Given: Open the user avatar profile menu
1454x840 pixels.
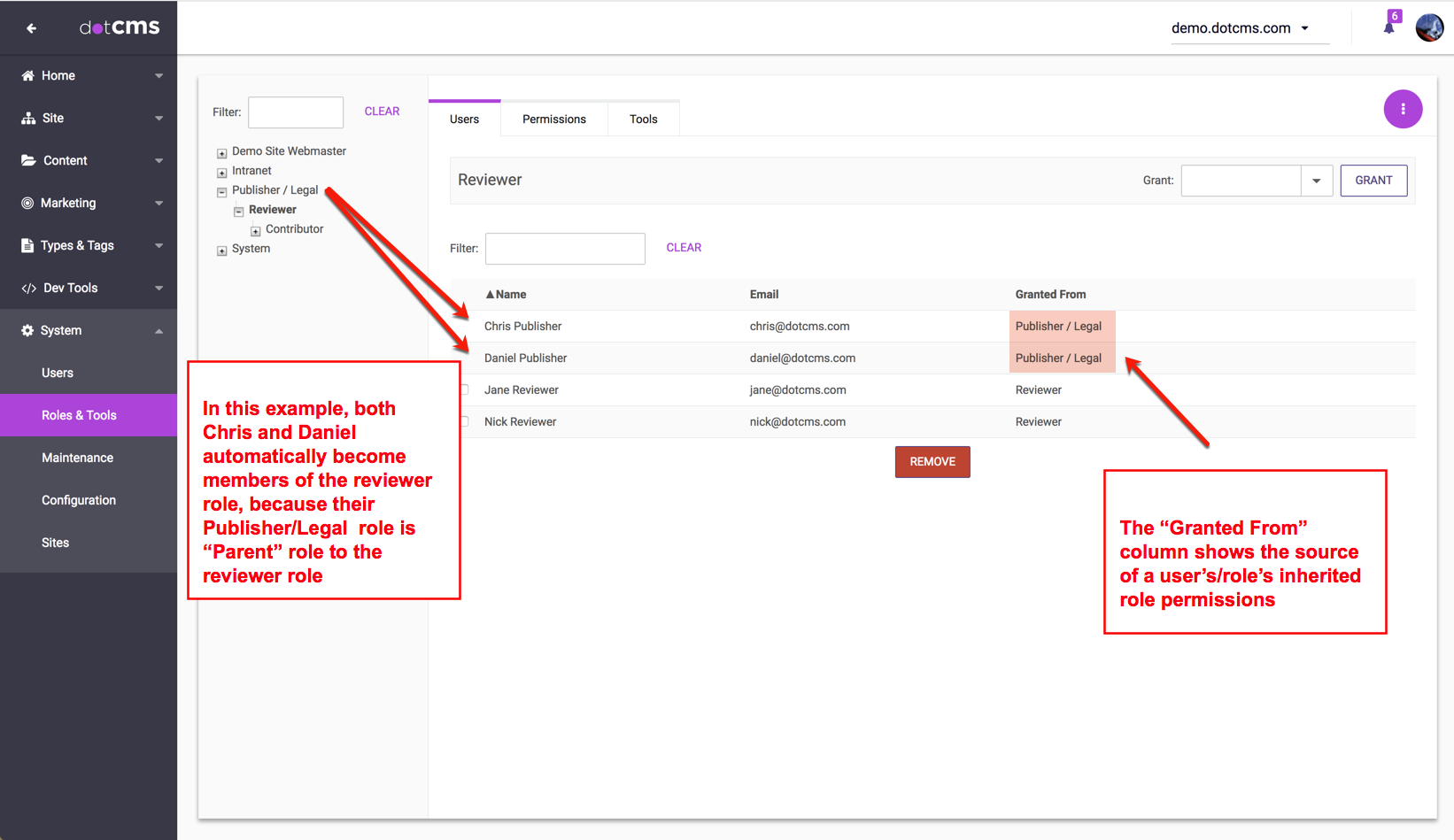Looking at the screenshot, I should coord(1429,27).
